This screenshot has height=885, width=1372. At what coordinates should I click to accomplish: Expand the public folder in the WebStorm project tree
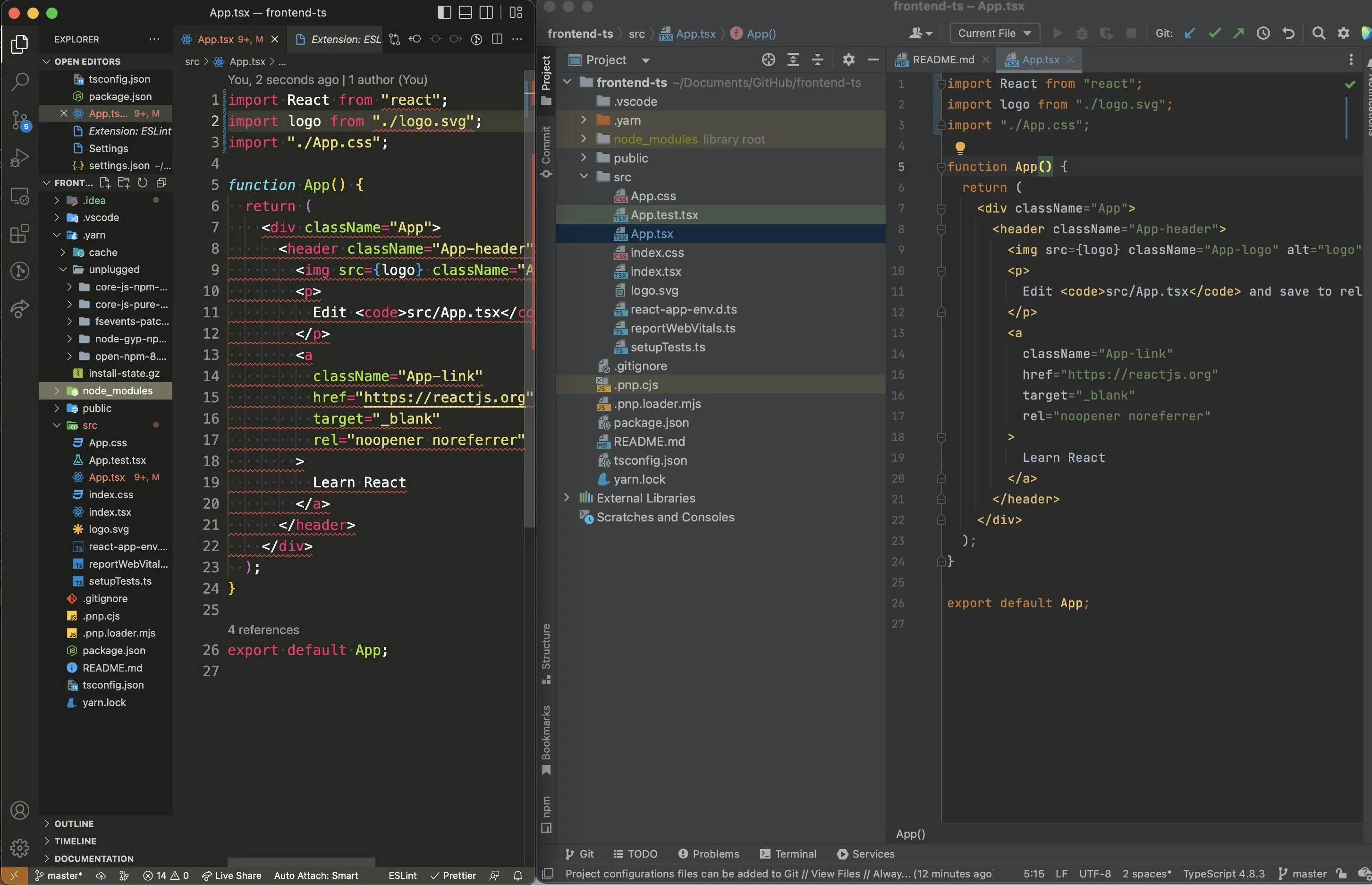(x=583, y=157)
